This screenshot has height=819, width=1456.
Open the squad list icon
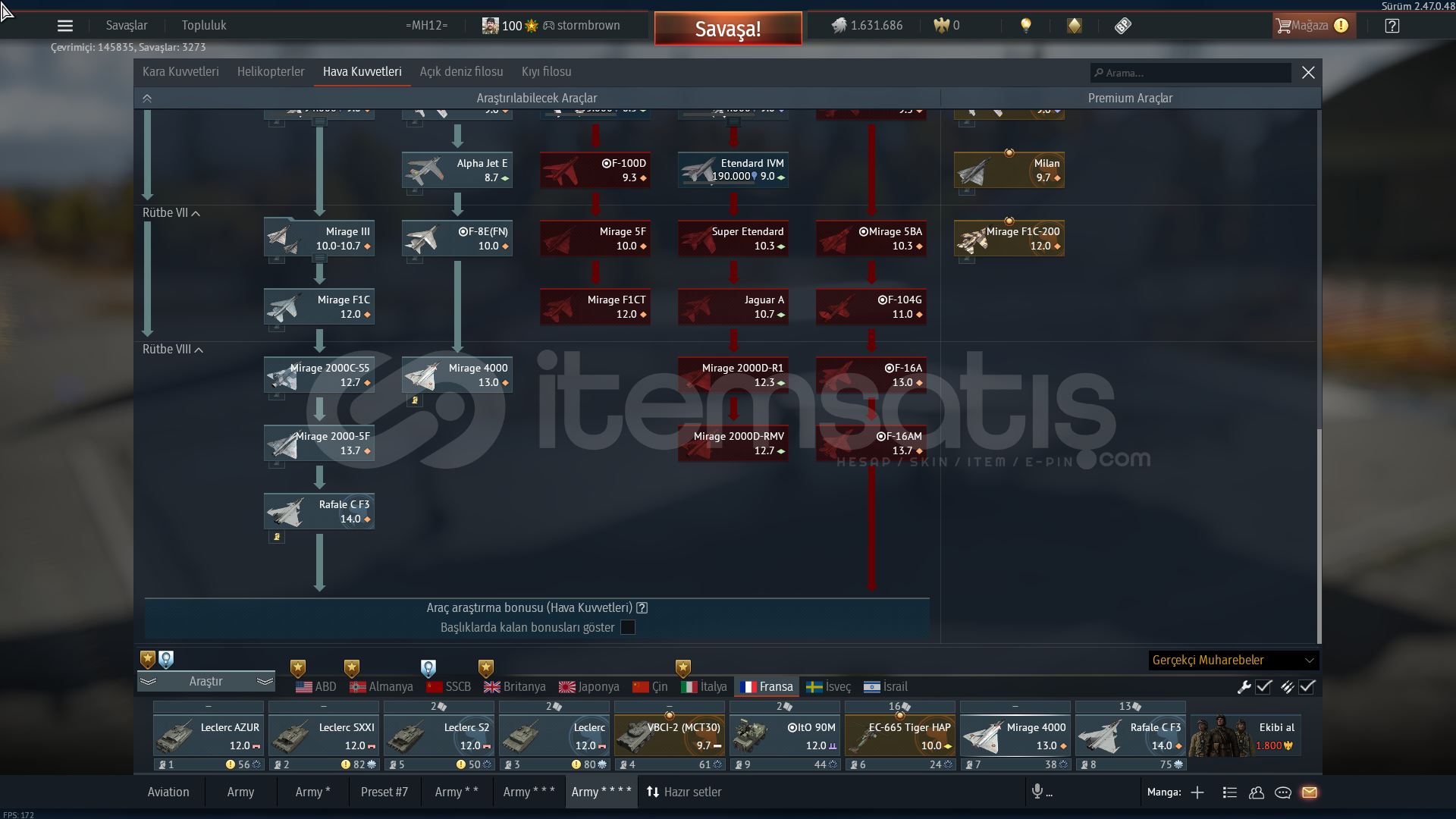[1229, 792]
